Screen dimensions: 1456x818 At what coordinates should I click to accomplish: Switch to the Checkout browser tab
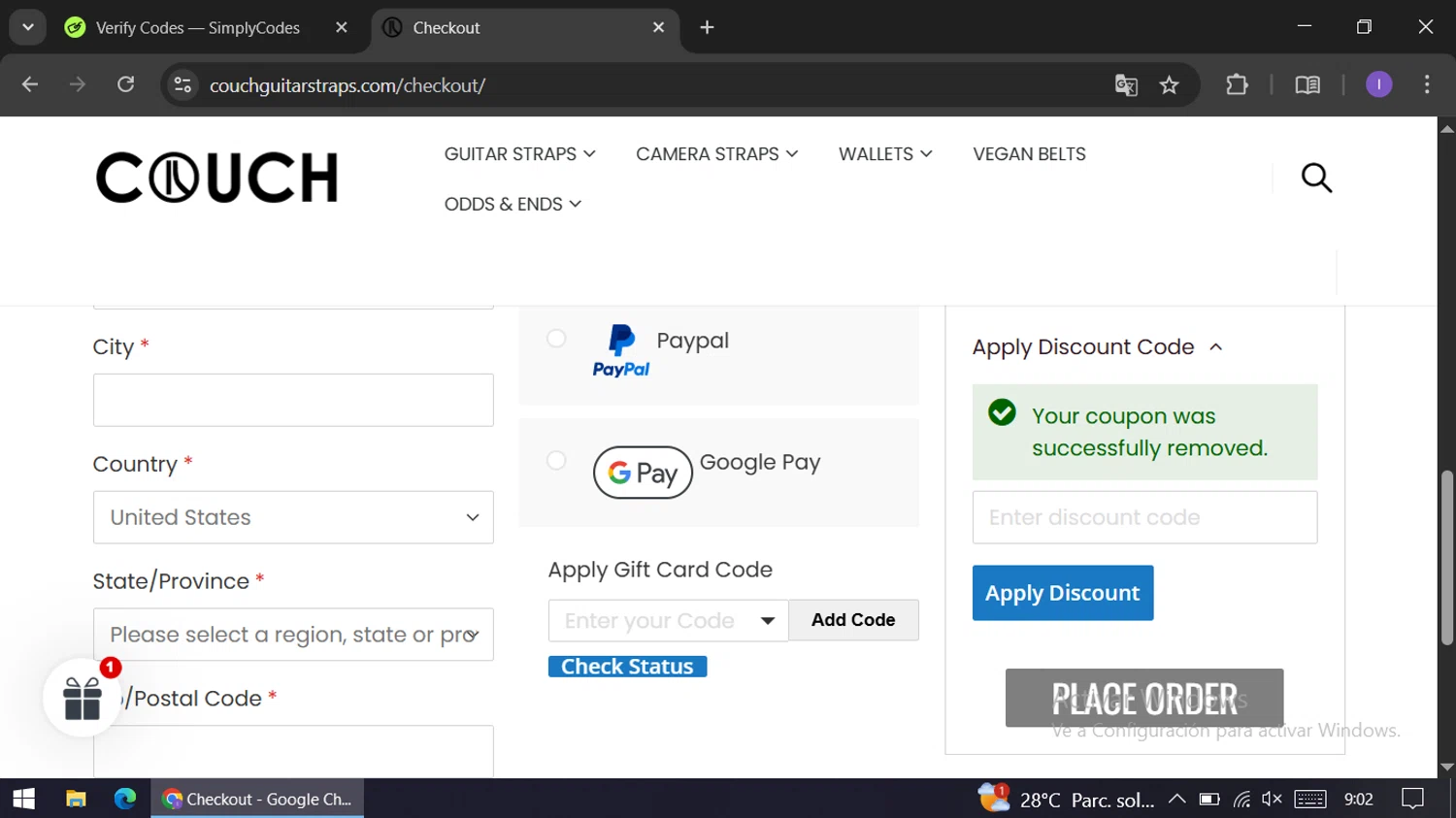pyautogui.click(x=524, y=27)
